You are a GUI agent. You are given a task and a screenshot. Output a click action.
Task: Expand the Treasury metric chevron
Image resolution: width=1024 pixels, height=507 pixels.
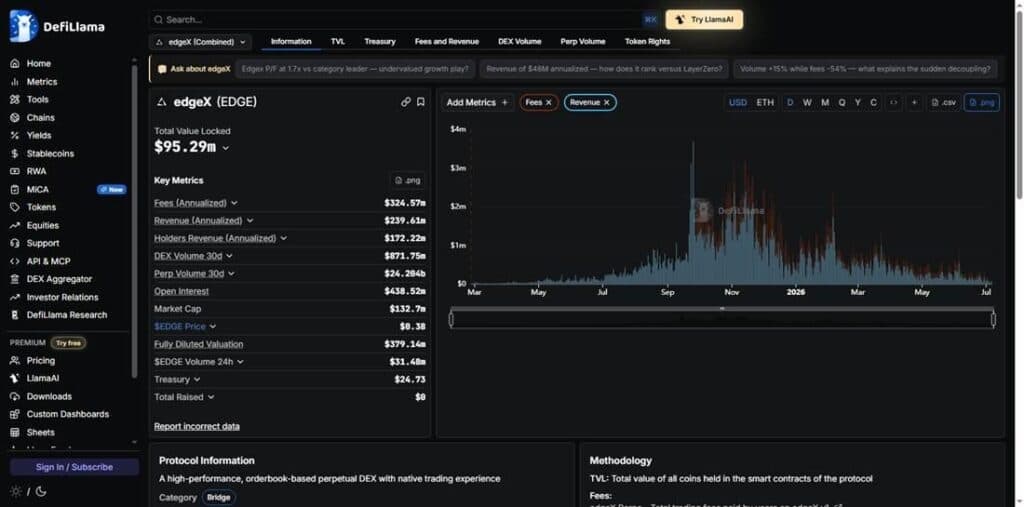[x=197, y=380]
